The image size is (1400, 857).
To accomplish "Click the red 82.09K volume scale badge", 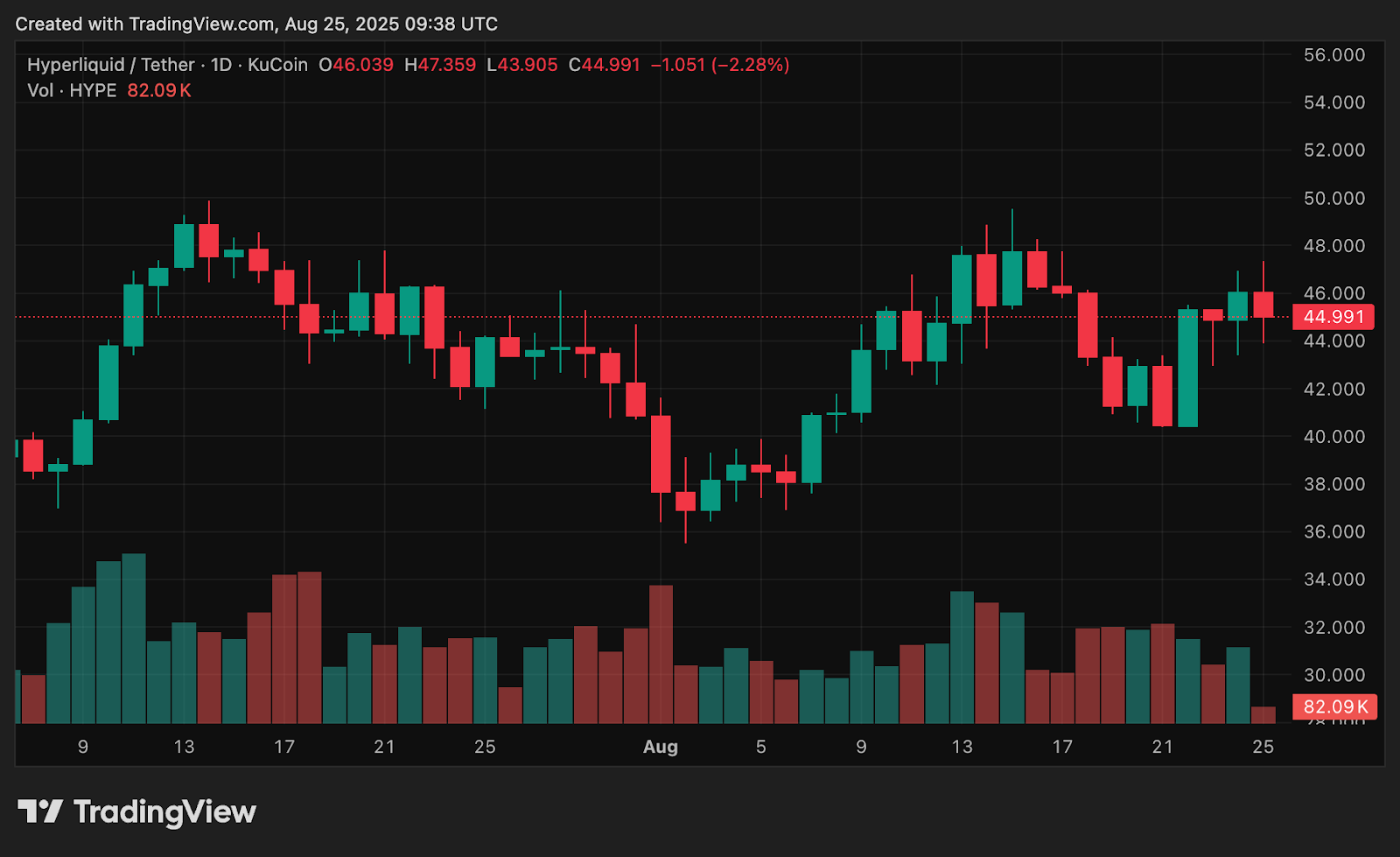I will [x=1334, y=704].
